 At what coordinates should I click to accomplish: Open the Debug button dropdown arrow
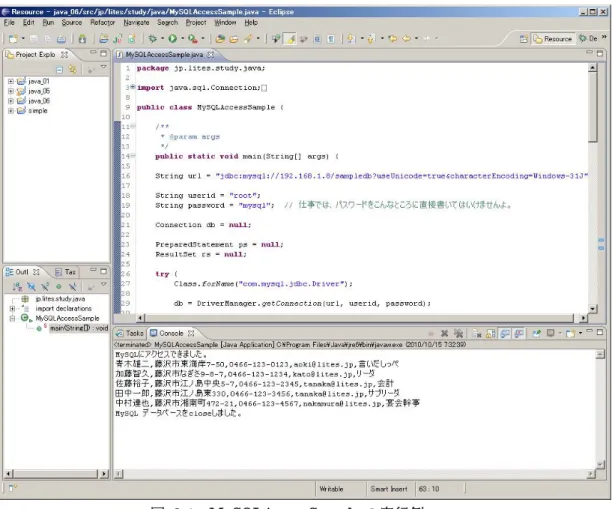[x=162, y=38]
